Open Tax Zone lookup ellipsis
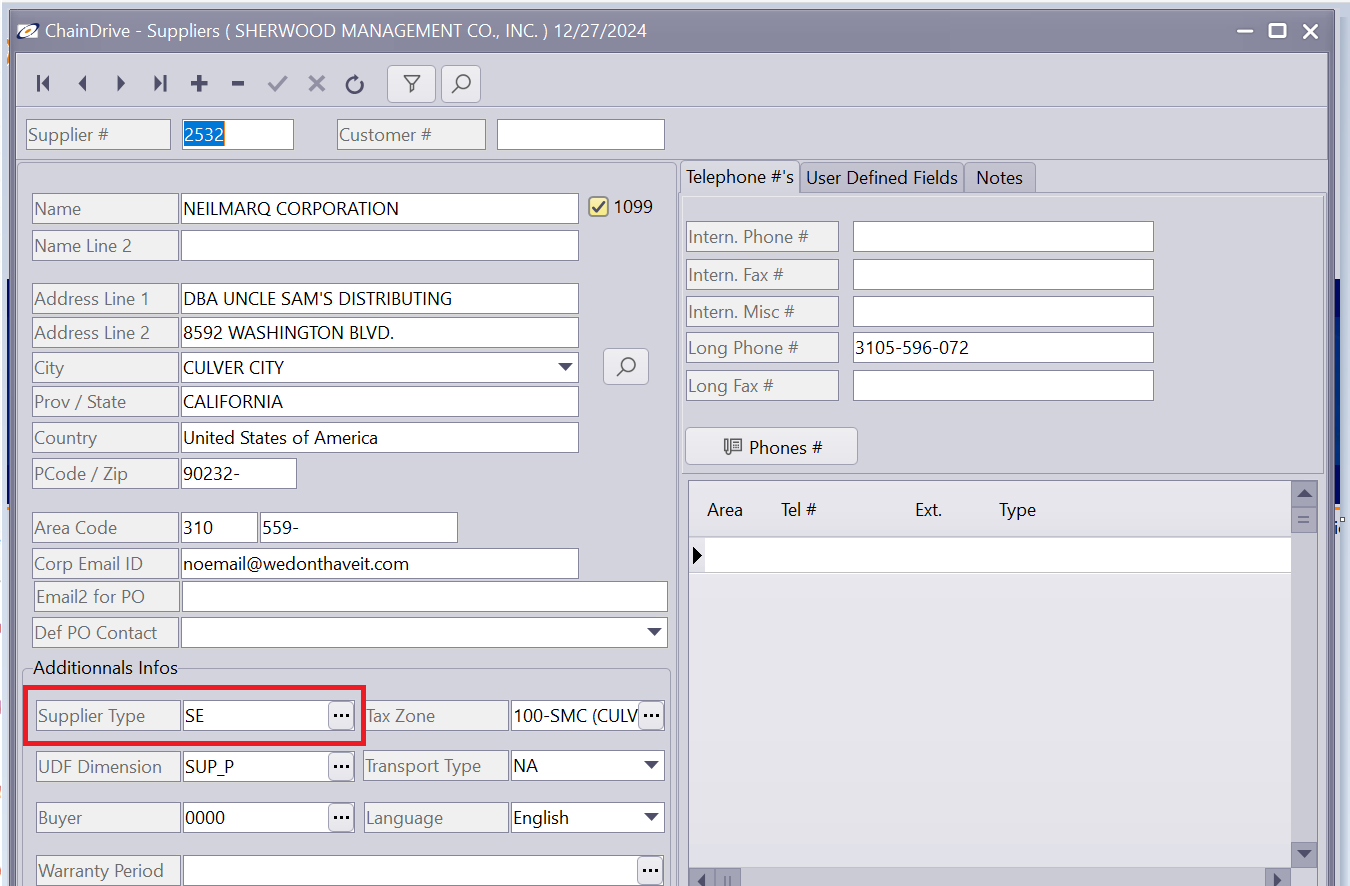Viewport: 1350px width, 886px height. click(x=652, y=715)
